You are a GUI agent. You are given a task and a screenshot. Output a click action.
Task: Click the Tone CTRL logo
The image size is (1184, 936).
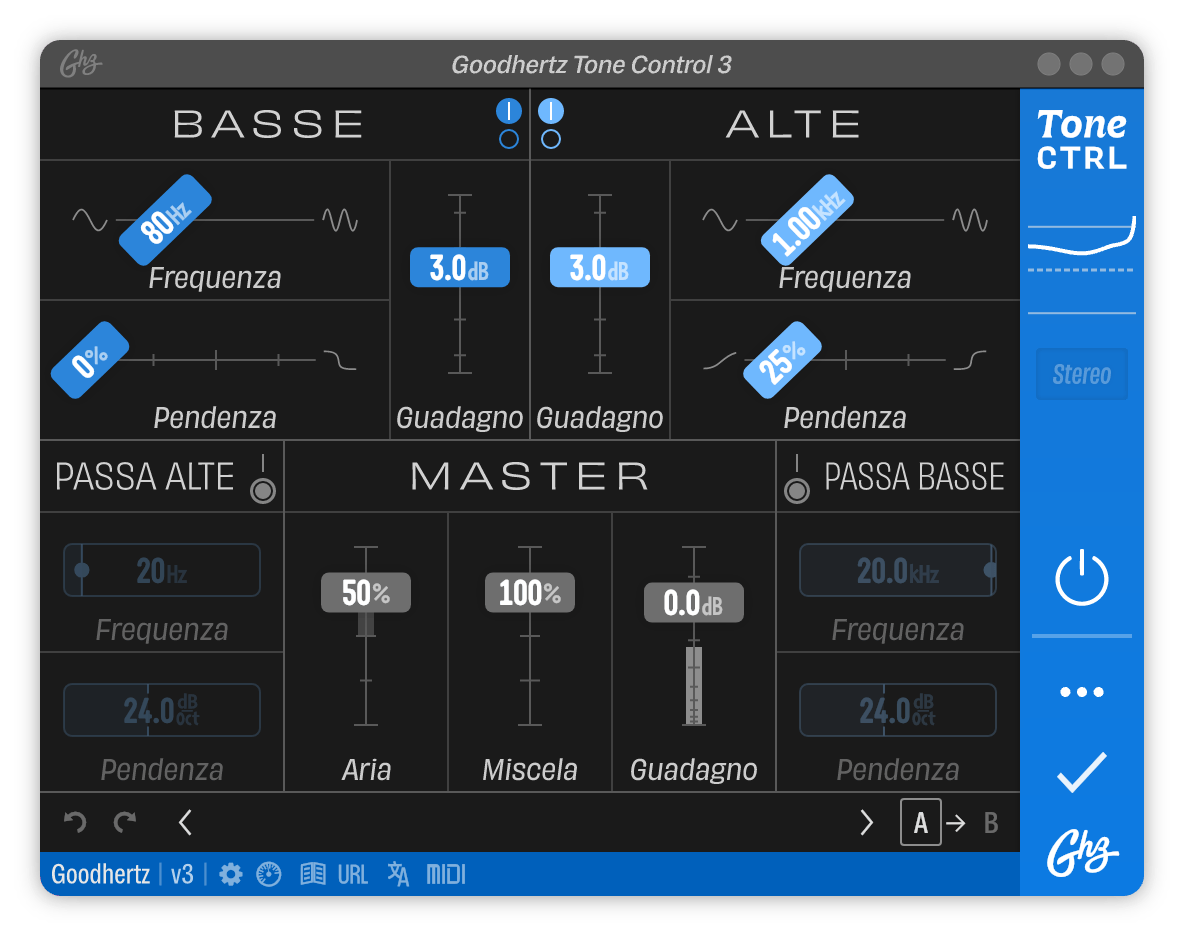click(1081, 140)
